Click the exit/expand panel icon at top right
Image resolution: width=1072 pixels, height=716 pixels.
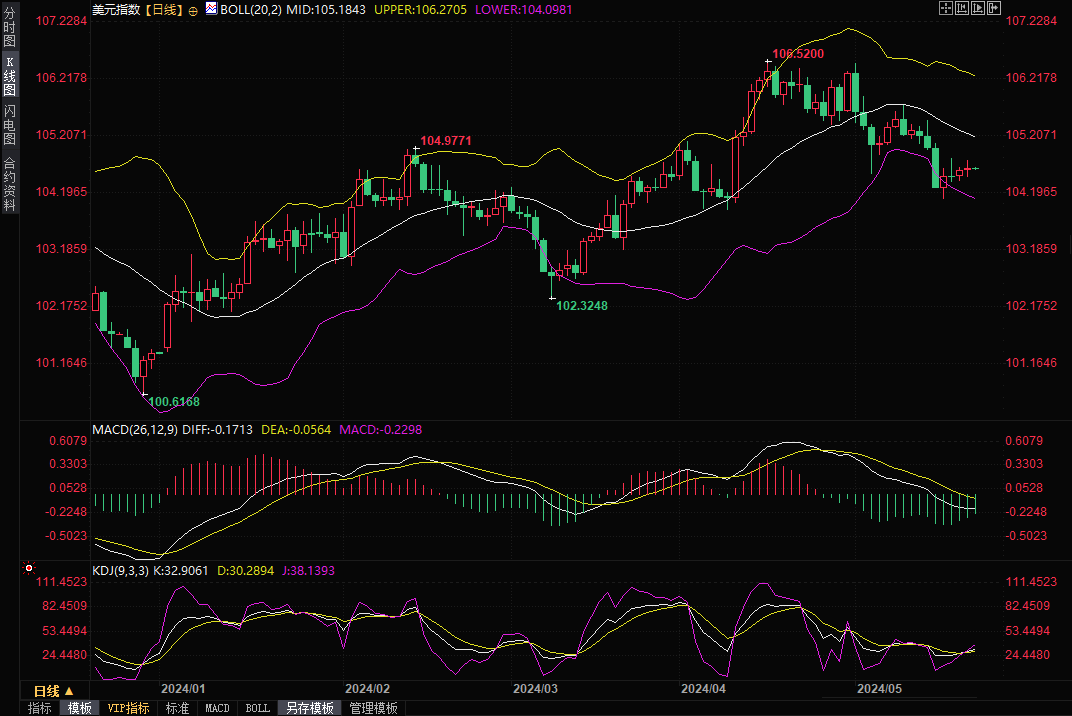992,8
